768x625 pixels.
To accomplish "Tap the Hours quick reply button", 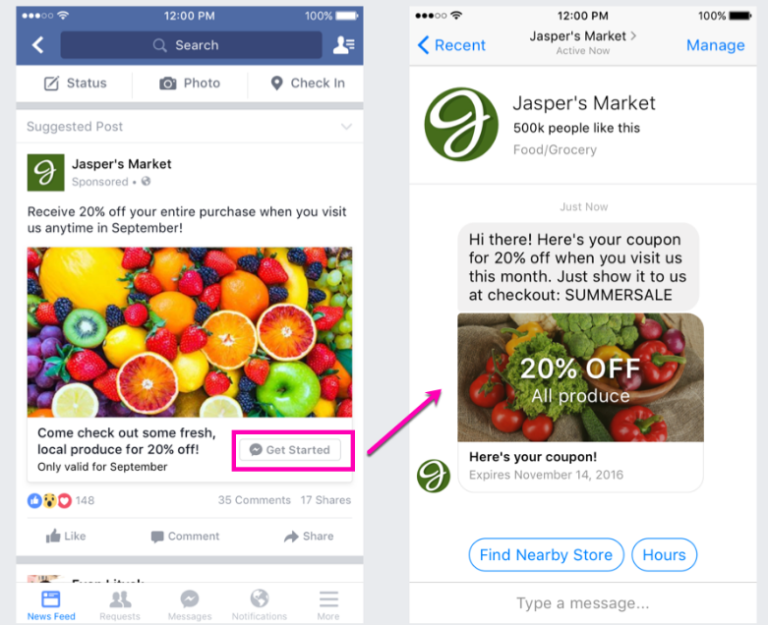I will pos(664,555).
